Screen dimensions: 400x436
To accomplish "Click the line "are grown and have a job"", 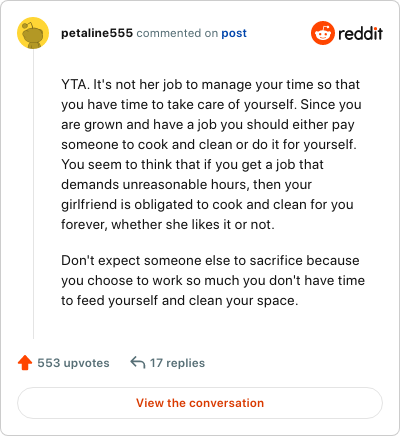I will pos(208,124).
